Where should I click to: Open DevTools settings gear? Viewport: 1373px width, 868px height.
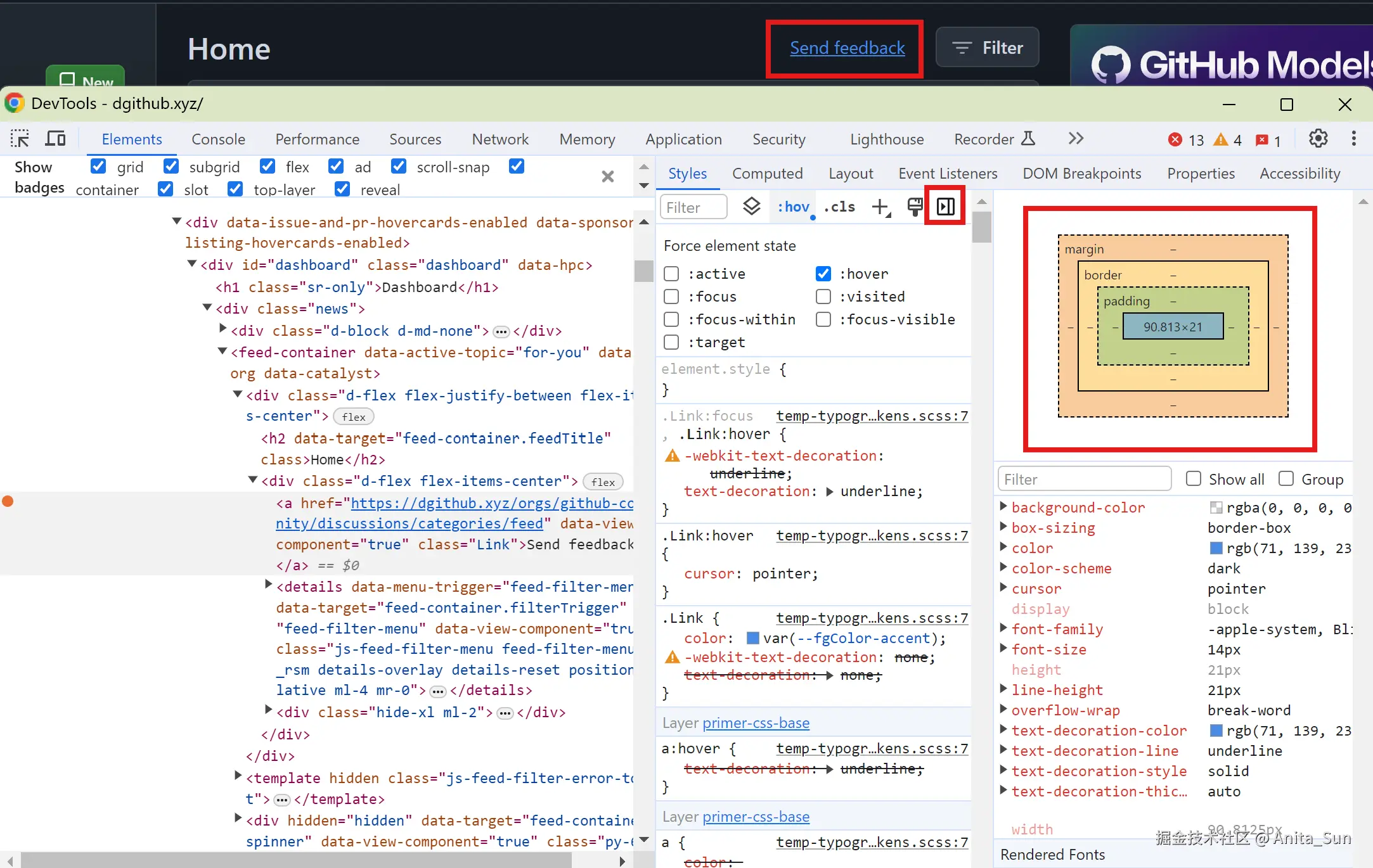1318,139
